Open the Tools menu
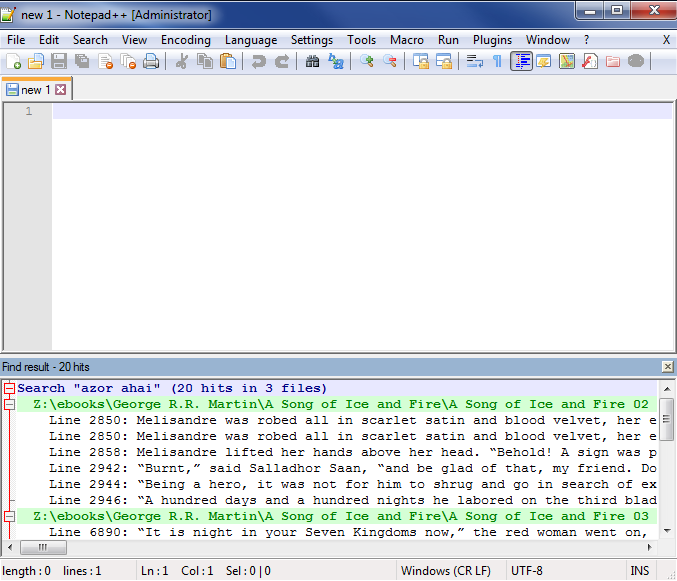 [362, 40]
